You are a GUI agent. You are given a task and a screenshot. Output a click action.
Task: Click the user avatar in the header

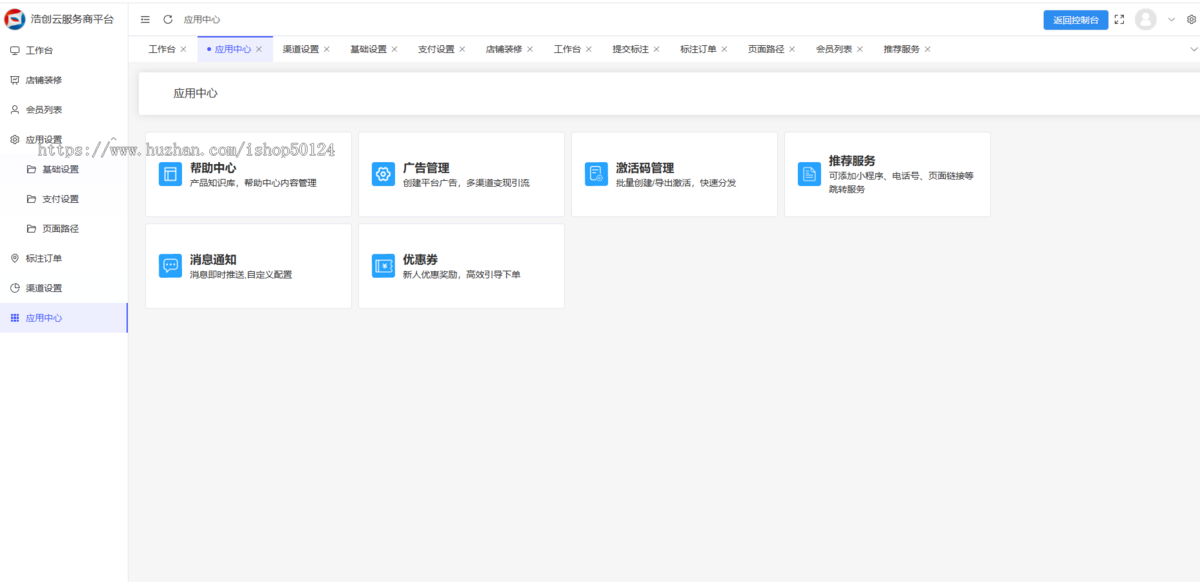[x=1145, y=19]
